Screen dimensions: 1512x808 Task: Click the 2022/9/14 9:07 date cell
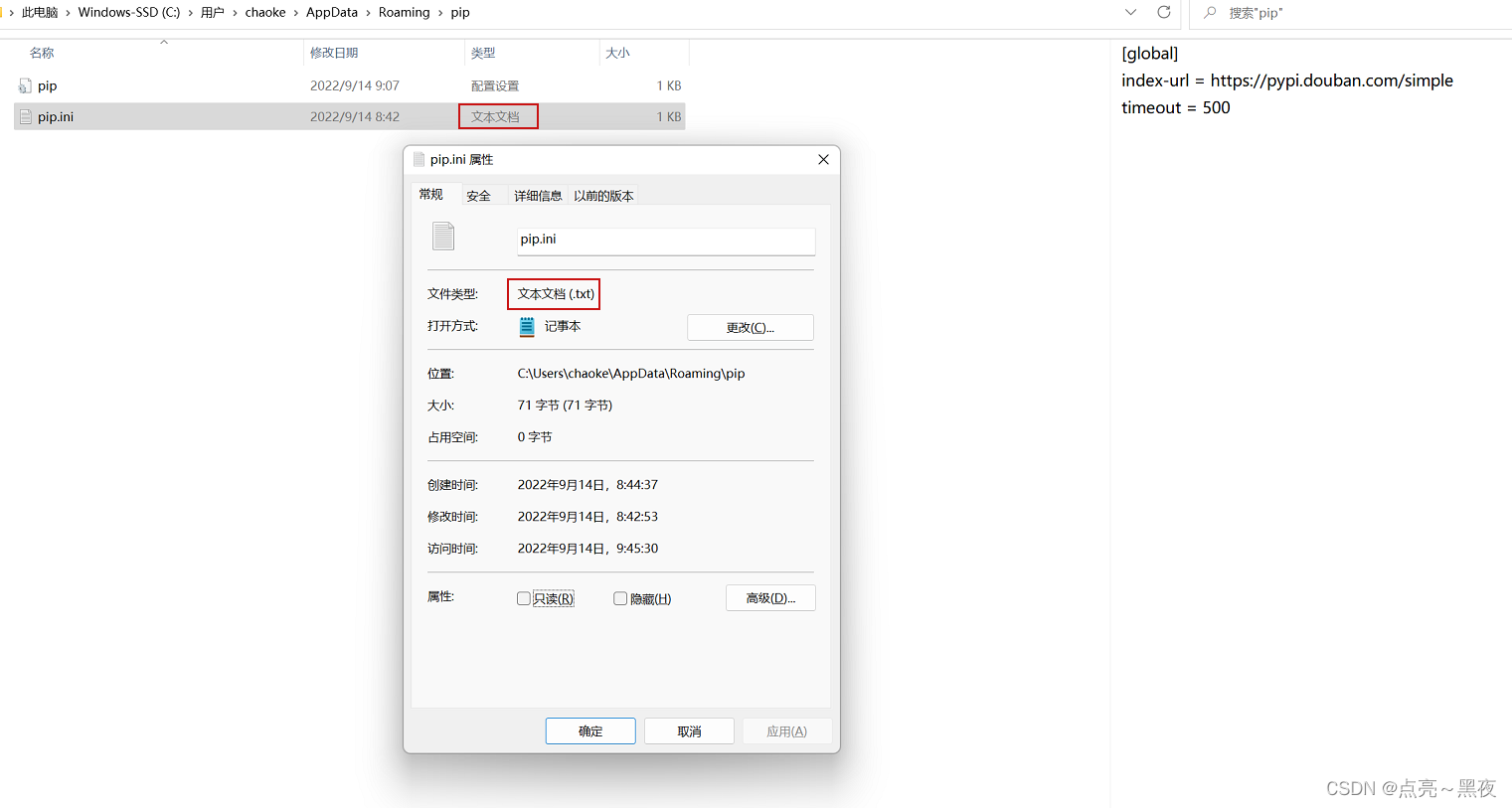[355, 85]
